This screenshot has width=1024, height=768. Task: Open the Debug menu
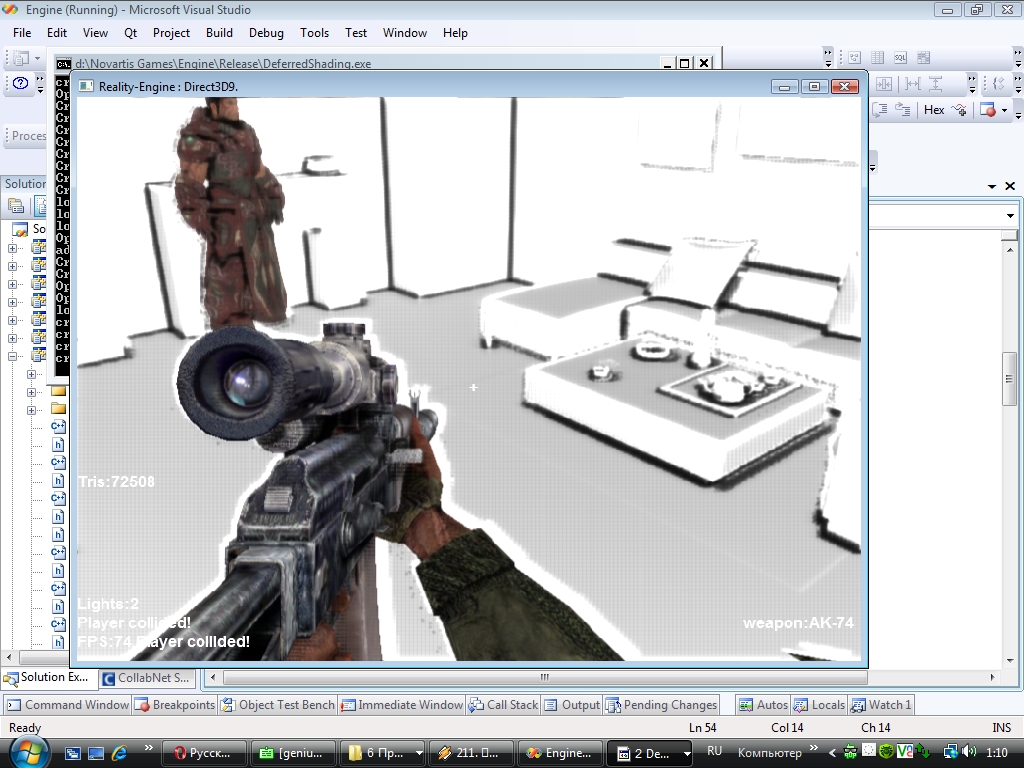(x=266, y=33)
